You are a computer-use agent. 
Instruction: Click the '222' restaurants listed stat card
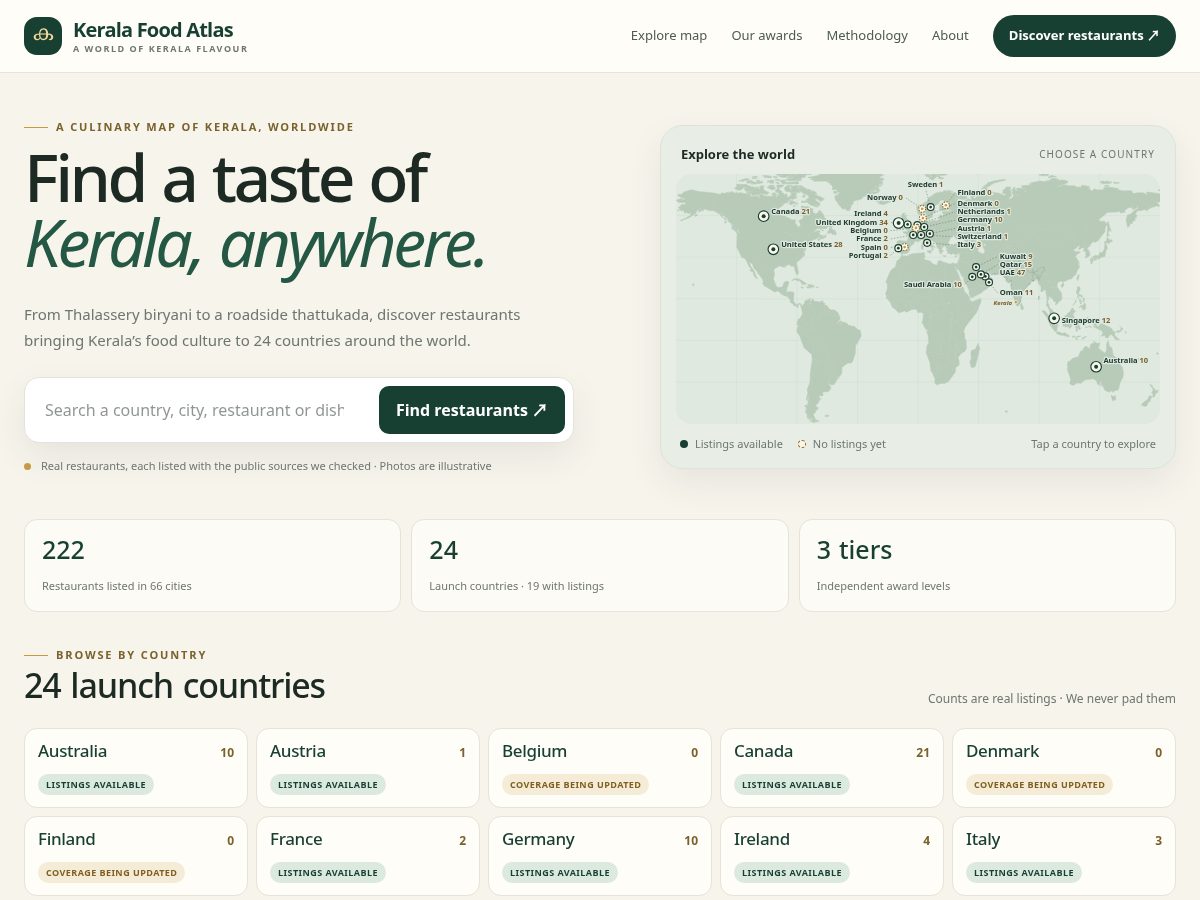(x=212, y=565)
